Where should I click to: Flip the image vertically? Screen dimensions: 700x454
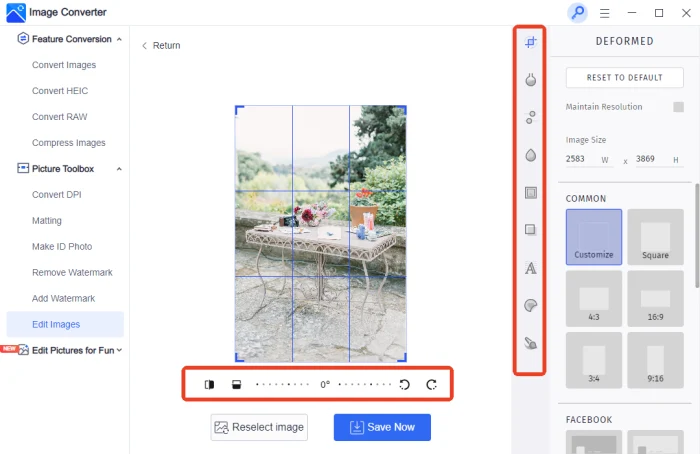coord(236,384)
